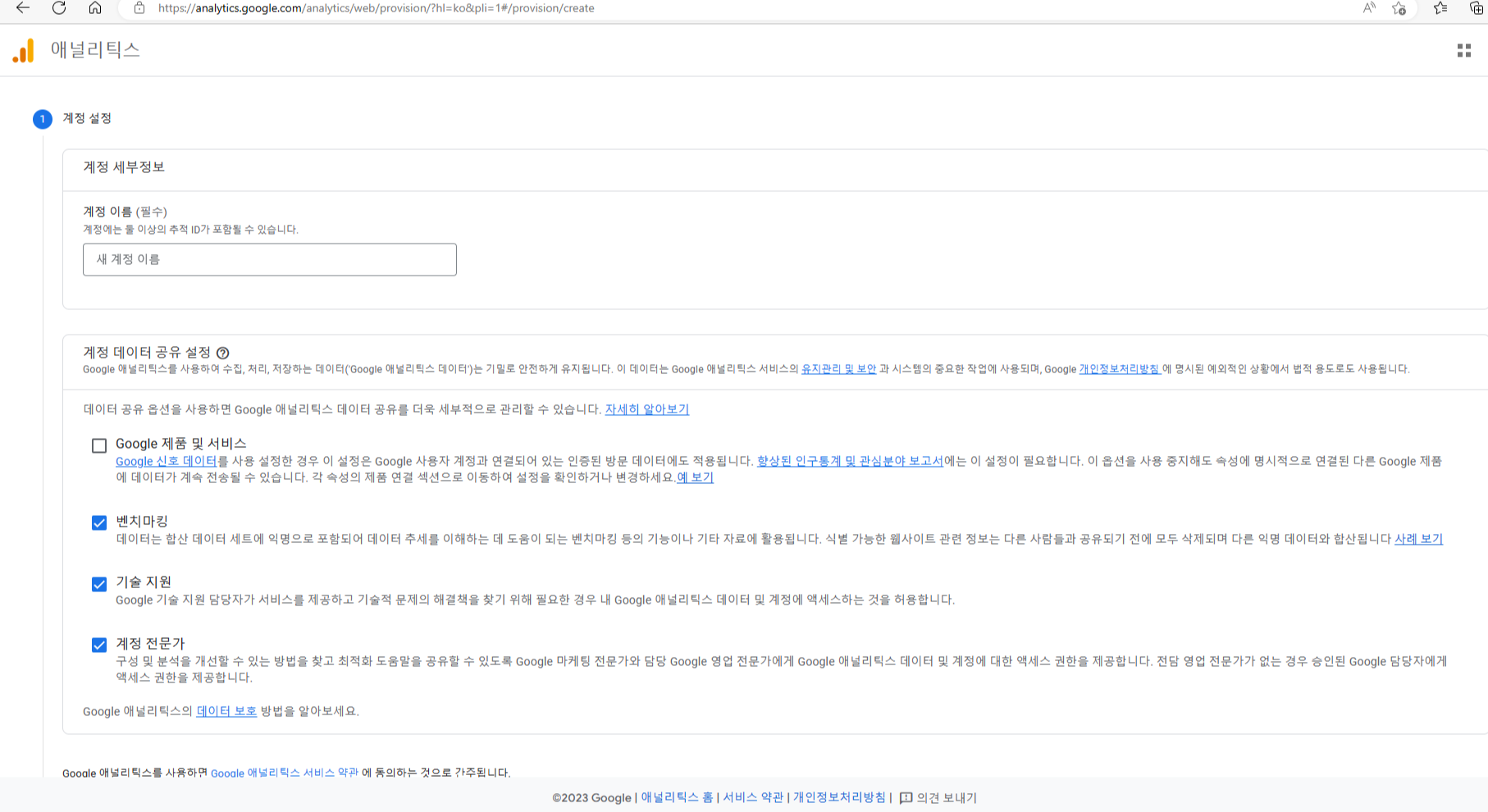Image resolution: width=1488 pixels, height=812 pixels.
Task: Go to browser home icon
Action: coord(95,8)
